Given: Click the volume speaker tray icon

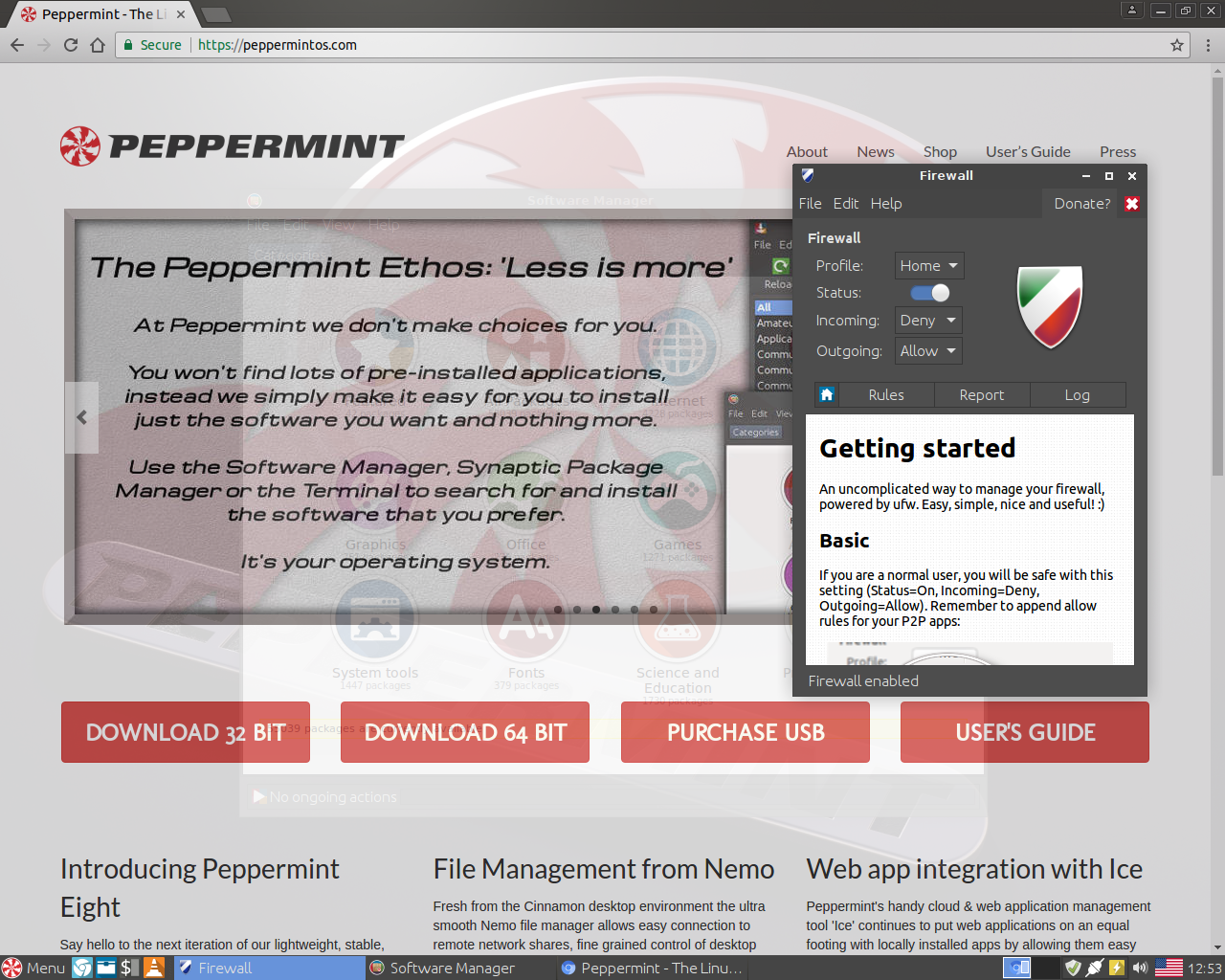Looking at the screenshot, I should coord(1140,968).
